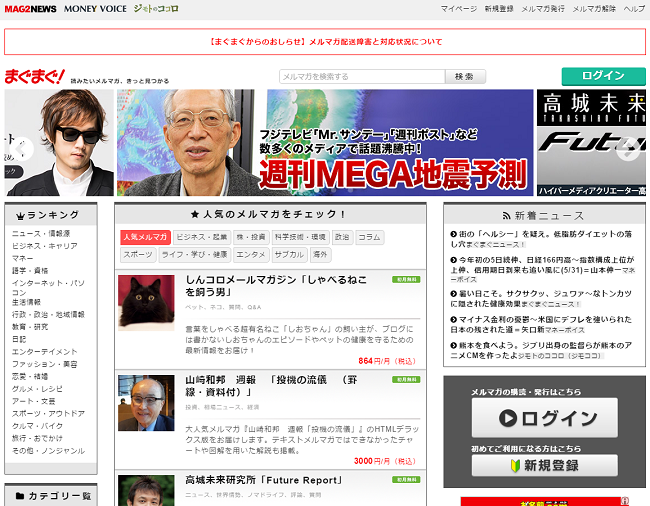Click the large ログイン button with play icon
The width and height of the screenshot is (650, 506).
tap(545, 418)
